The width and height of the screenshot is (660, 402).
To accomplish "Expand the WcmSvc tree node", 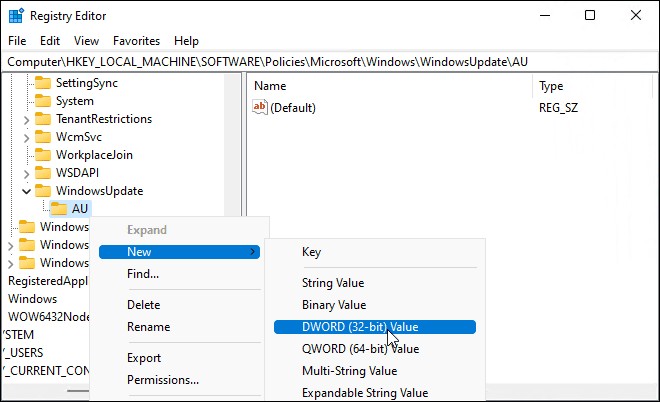I will pyautogui.click(x=26, y=137).
